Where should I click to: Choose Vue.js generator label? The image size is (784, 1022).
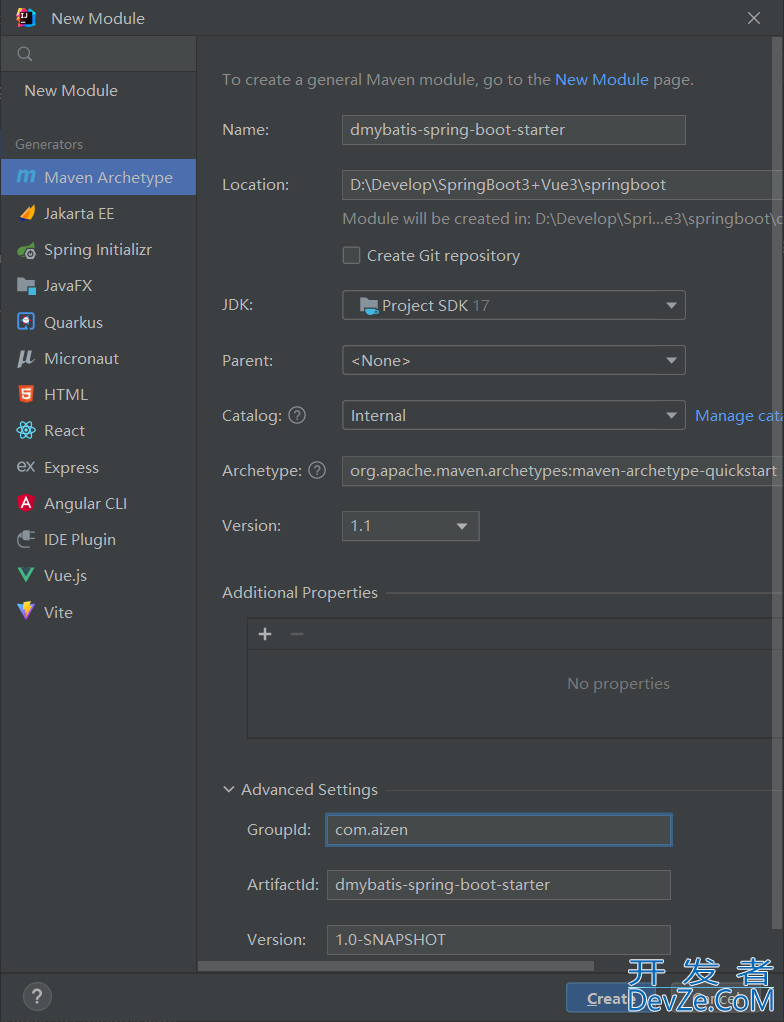tap(65, 576)
